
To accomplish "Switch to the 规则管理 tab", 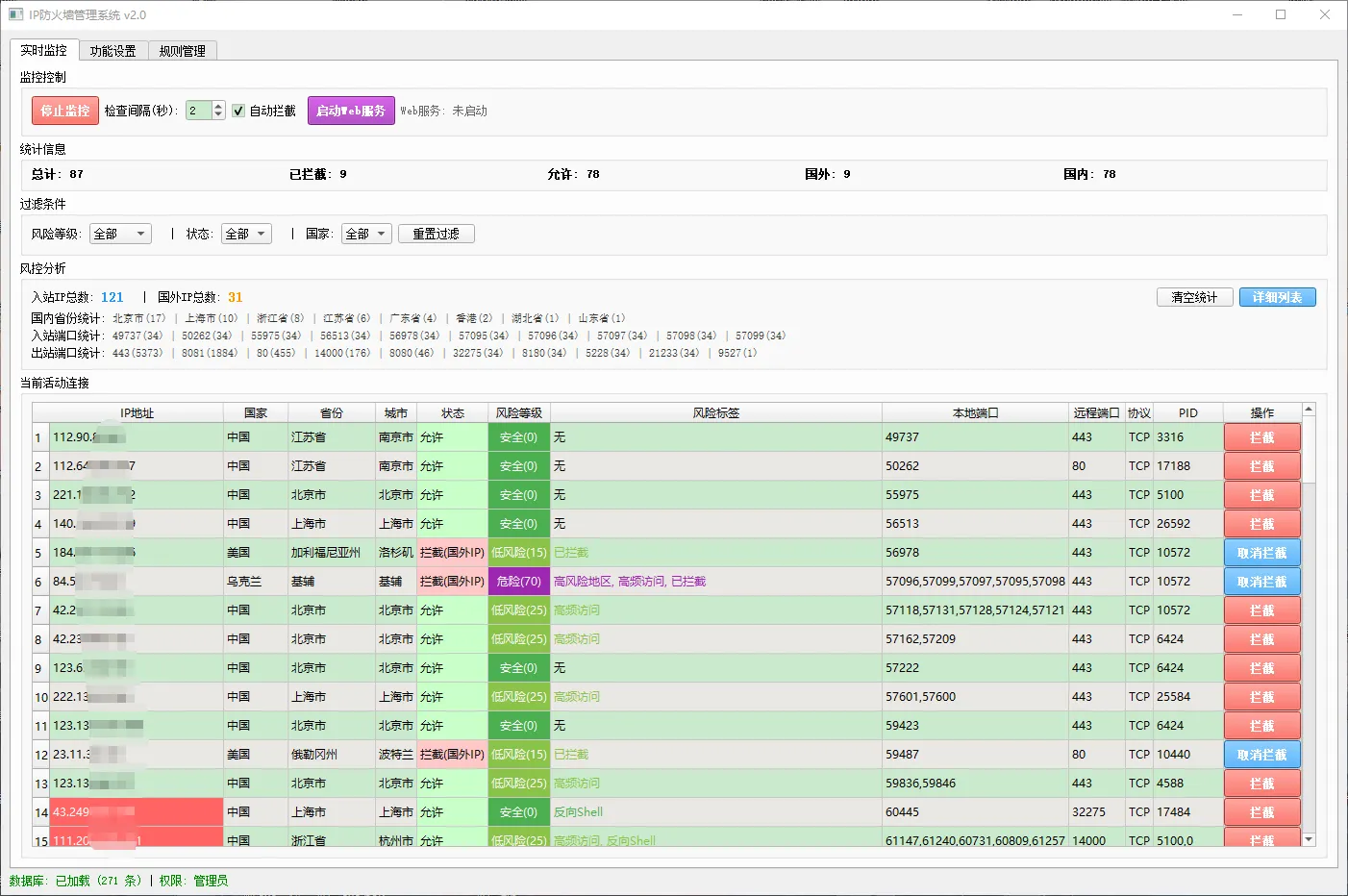I will [182, 50].
